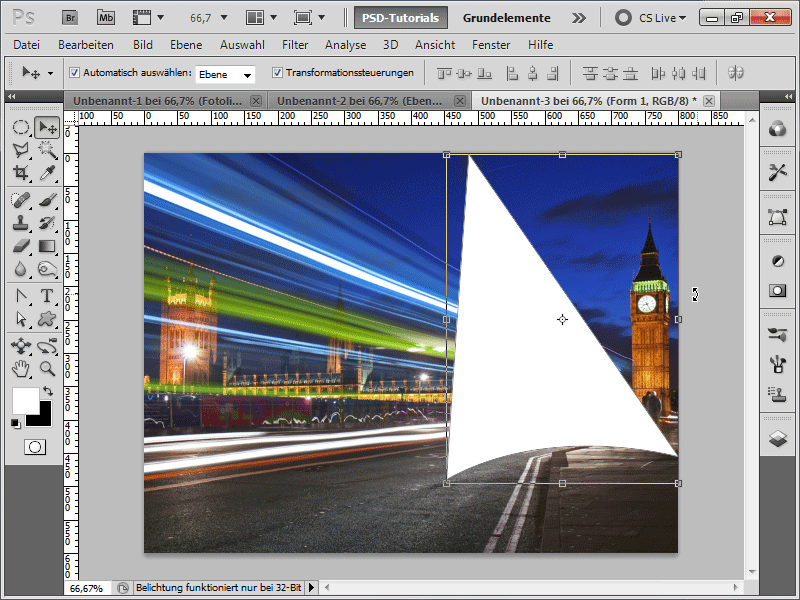Select the Pen tool
800x600 pixels.
click(20, 296)
